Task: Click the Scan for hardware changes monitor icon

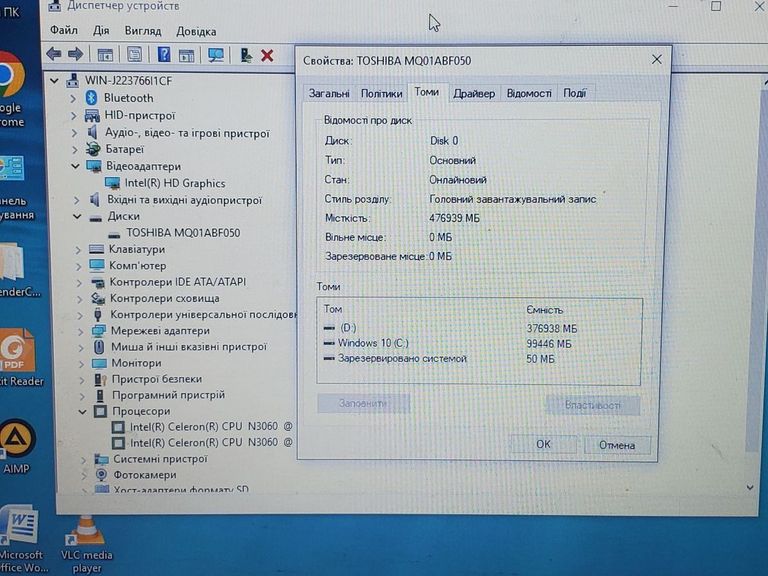Action: pos(216,55)
